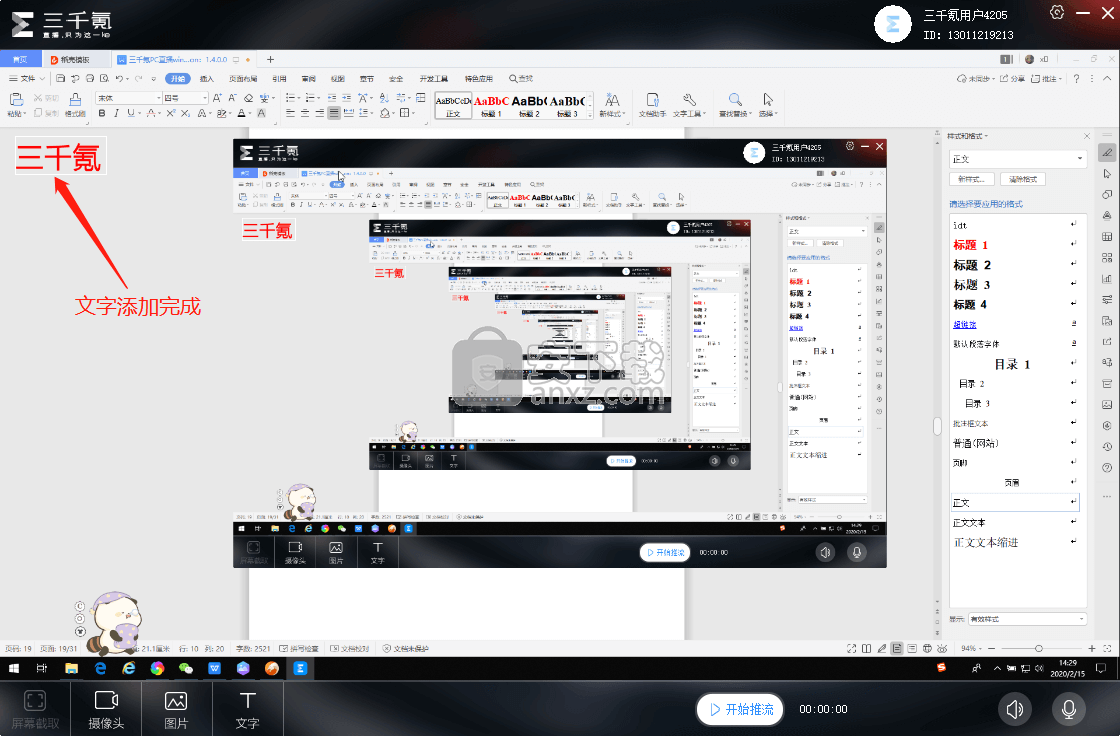Viewport: 1120px width, 736px height.
Task: Switch to the 首页 tab
Action: pyautogui.click(x=20, y=59)
